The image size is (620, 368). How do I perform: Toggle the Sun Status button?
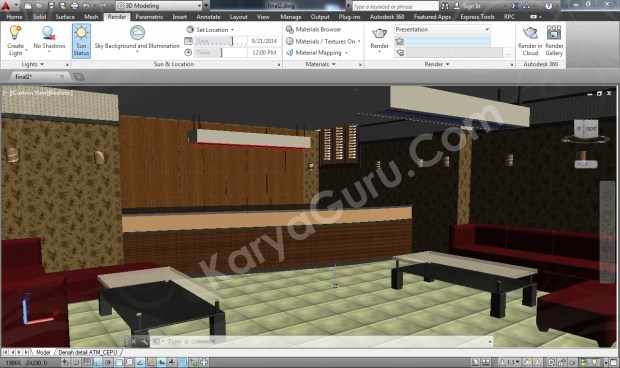pos(81,41)
